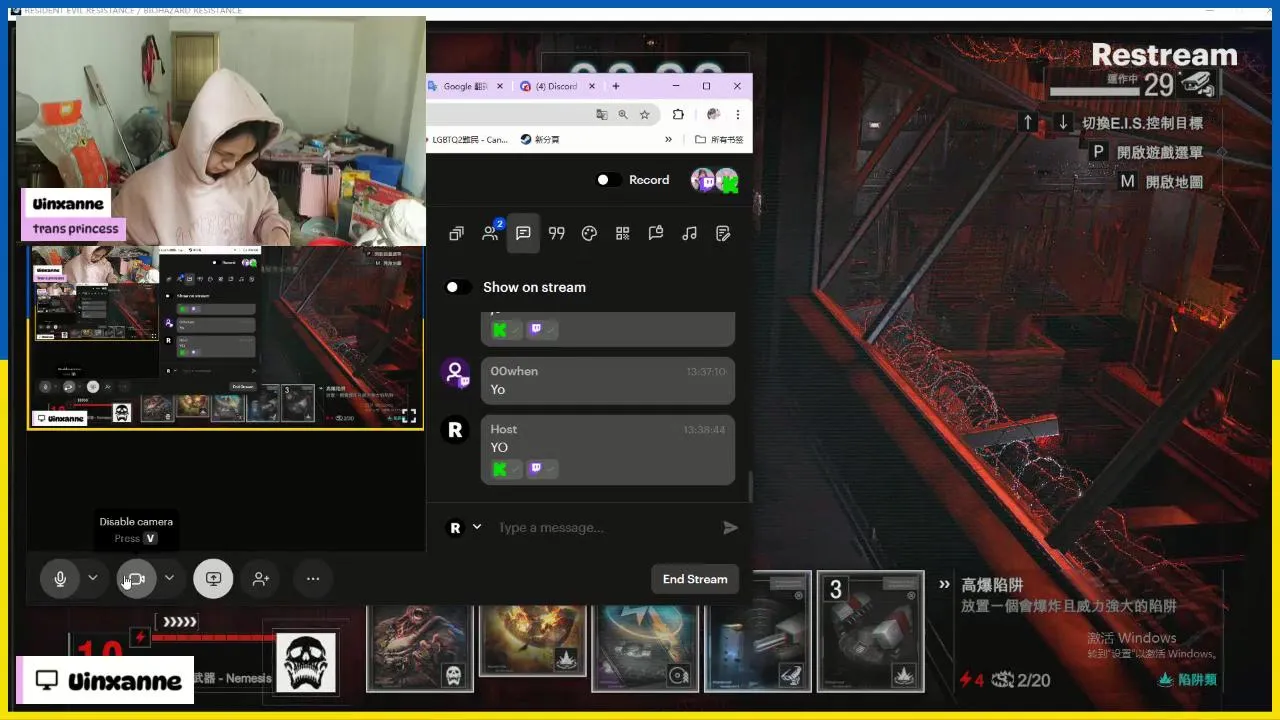Close the Google Translate tab
1280x720 pixels.
501,86
